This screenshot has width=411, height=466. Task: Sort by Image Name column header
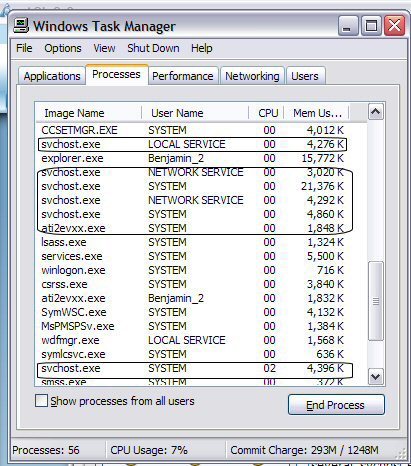(89, 113)
